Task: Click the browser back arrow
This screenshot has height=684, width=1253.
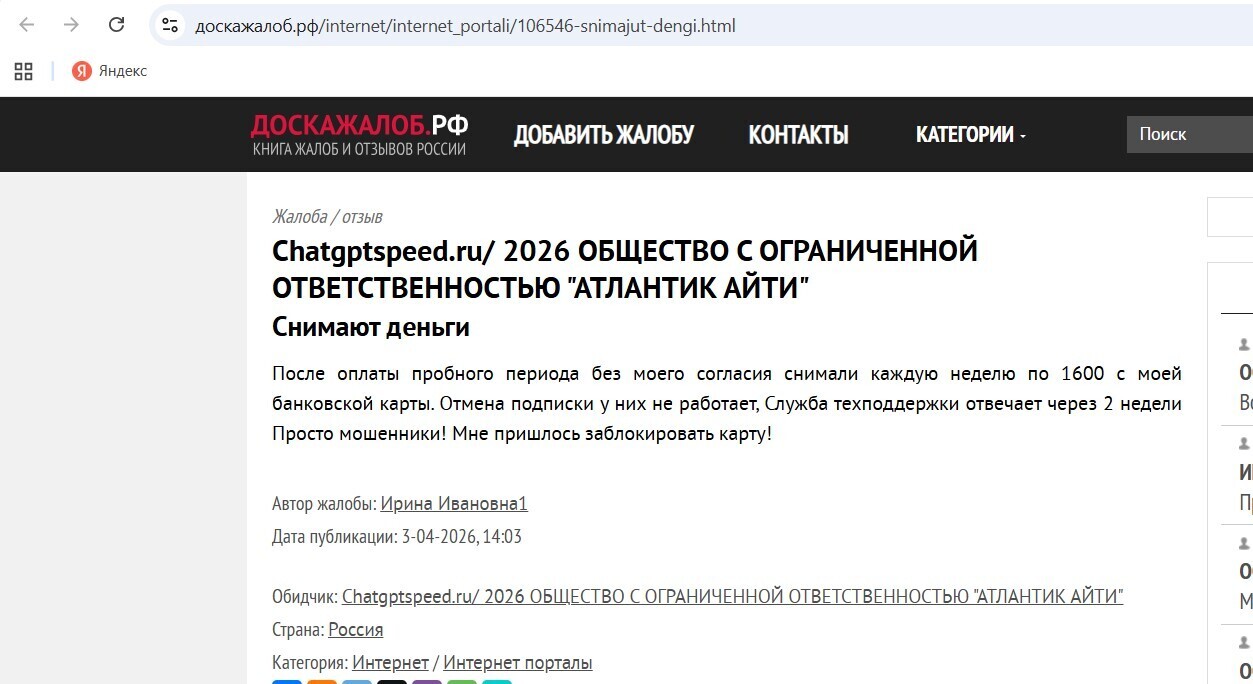Action: point(27,25)
